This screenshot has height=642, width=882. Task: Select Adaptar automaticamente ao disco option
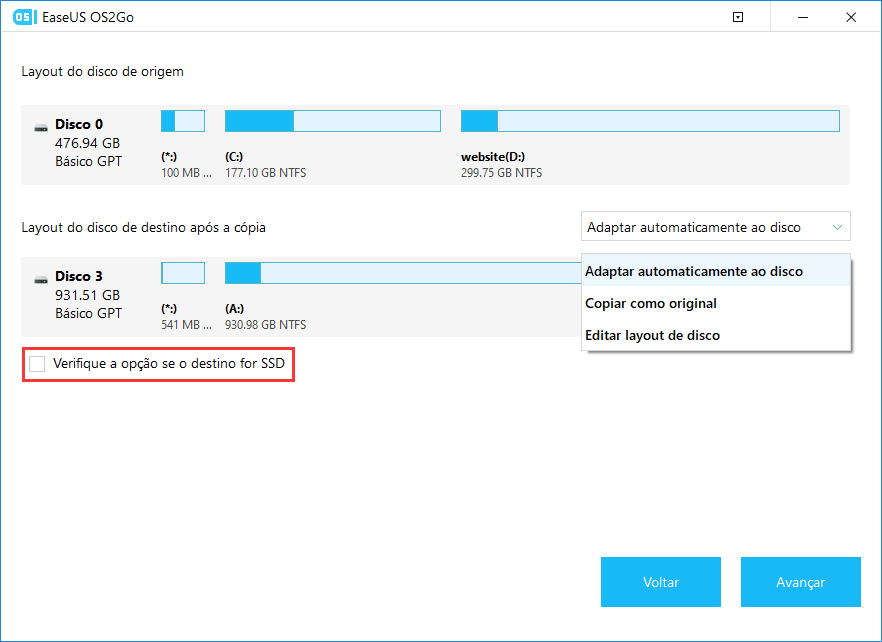(716, 271)
